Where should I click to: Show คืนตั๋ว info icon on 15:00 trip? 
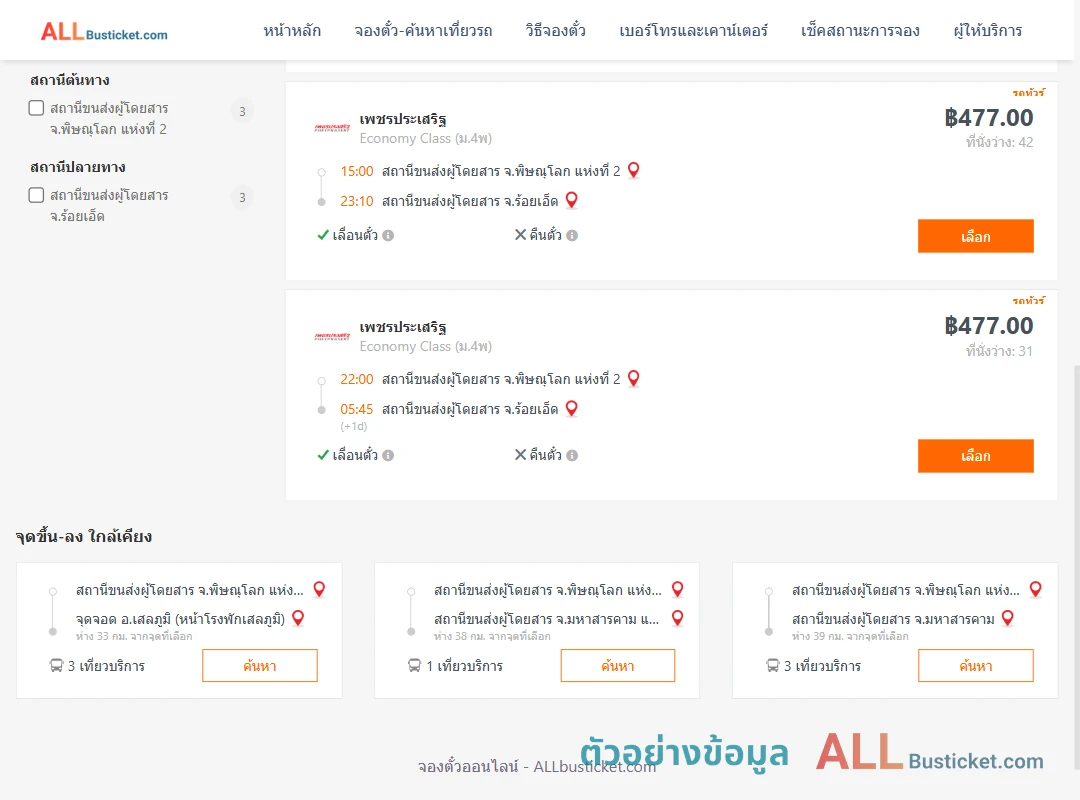(x=572, y=236)
